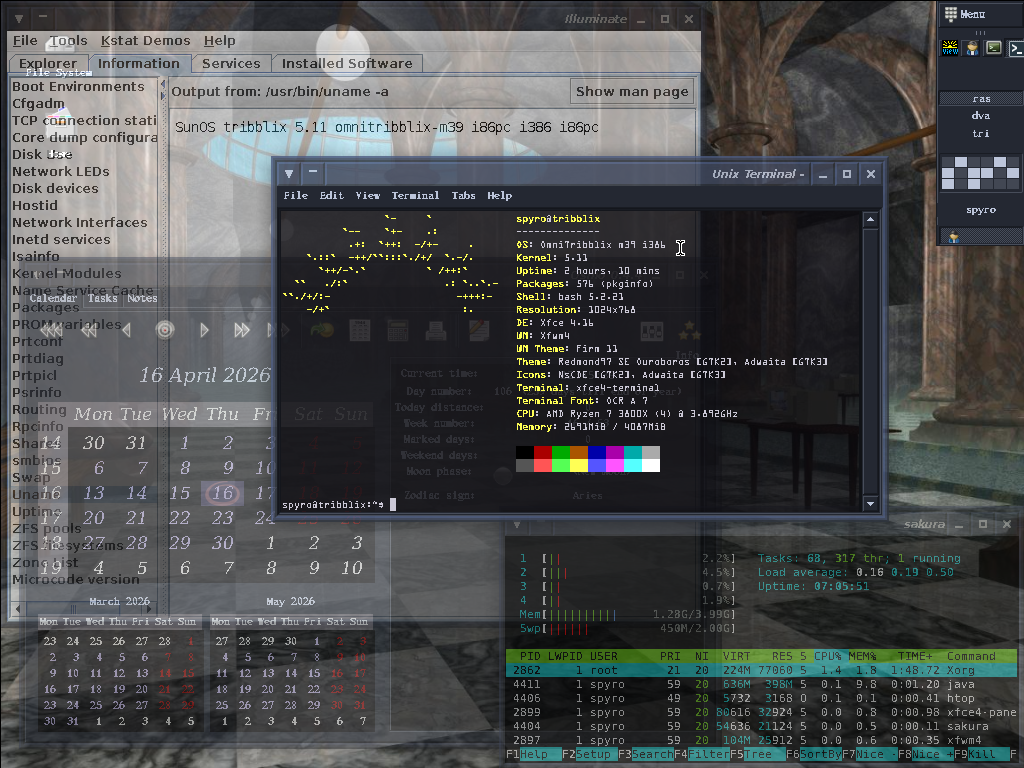Open Unix Terminal window menu arrow
The height and width of the screenshot is (768, 1024).
coord(289,173)
